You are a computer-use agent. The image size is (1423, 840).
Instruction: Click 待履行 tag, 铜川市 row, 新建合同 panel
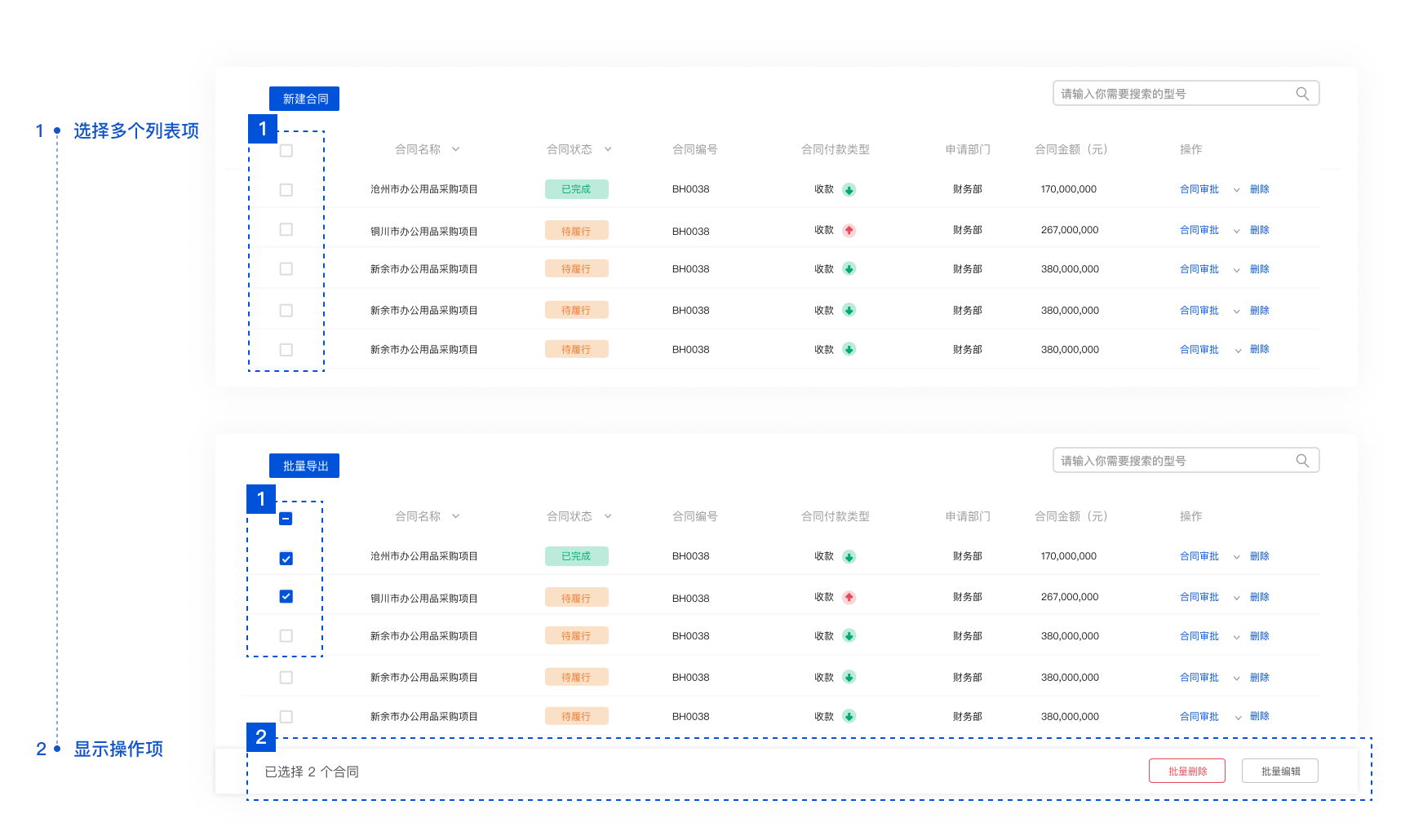coord(577,231)
